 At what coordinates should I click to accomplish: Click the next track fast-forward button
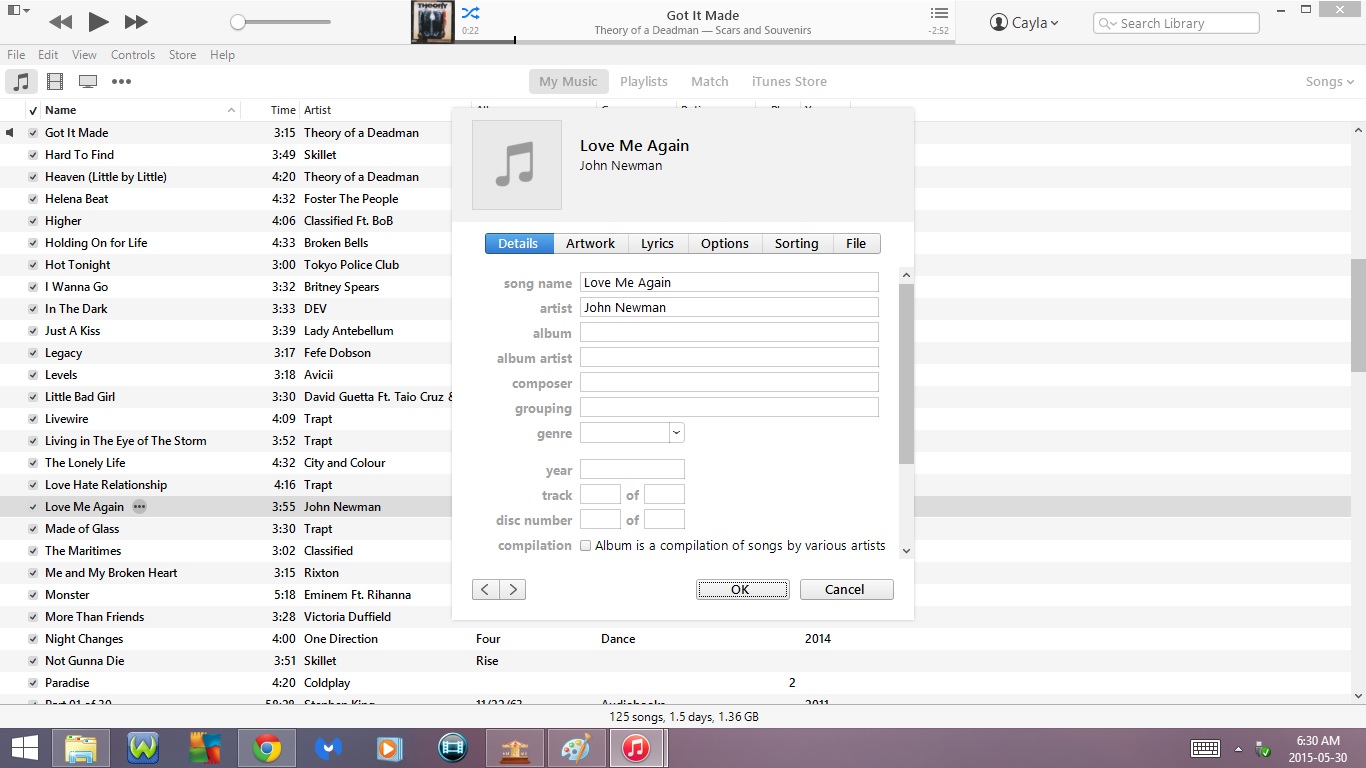[x=137, y=22]
